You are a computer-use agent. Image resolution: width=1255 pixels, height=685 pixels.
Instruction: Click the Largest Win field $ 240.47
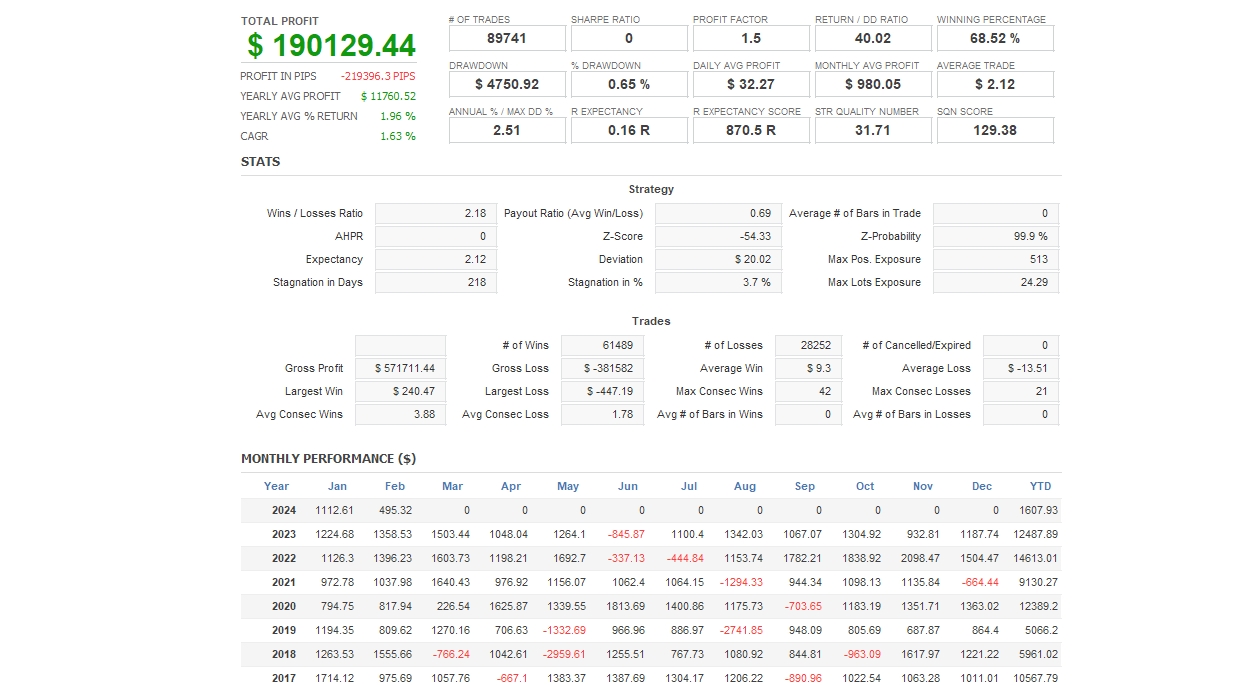coord(400,391)
